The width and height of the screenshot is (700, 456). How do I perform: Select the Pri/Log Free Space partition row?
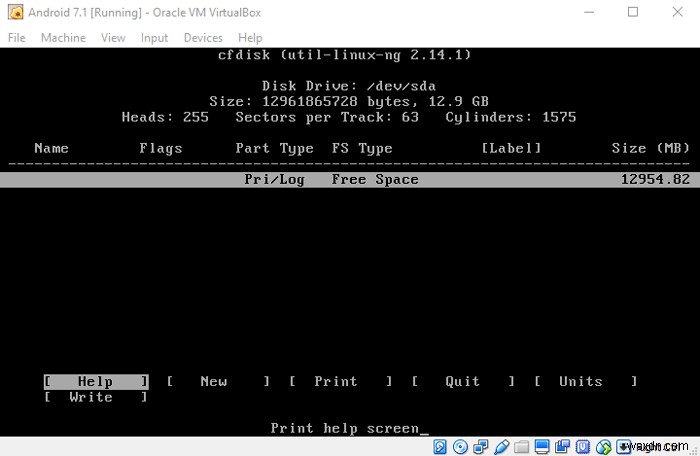tap(350, 180)
